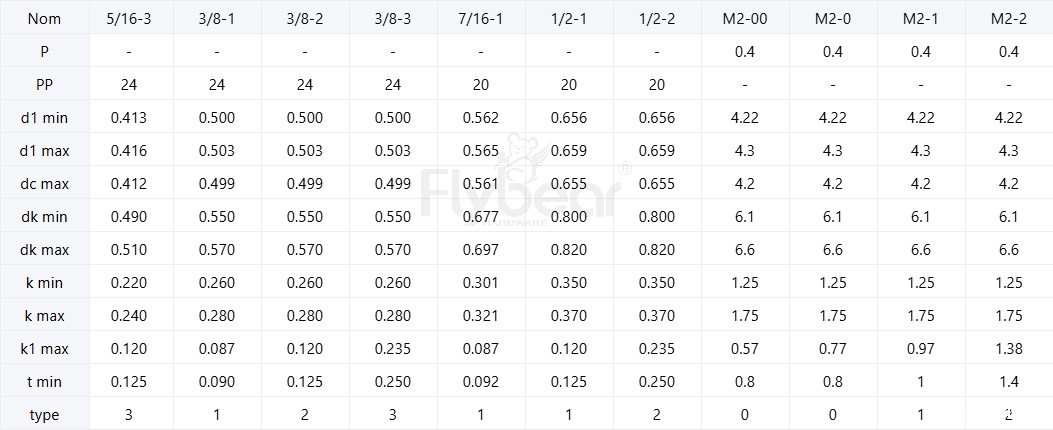Click the 0.677 value cell
Image resolution: width=1053 pixels, height=430 pixels.
coord(481,217)
